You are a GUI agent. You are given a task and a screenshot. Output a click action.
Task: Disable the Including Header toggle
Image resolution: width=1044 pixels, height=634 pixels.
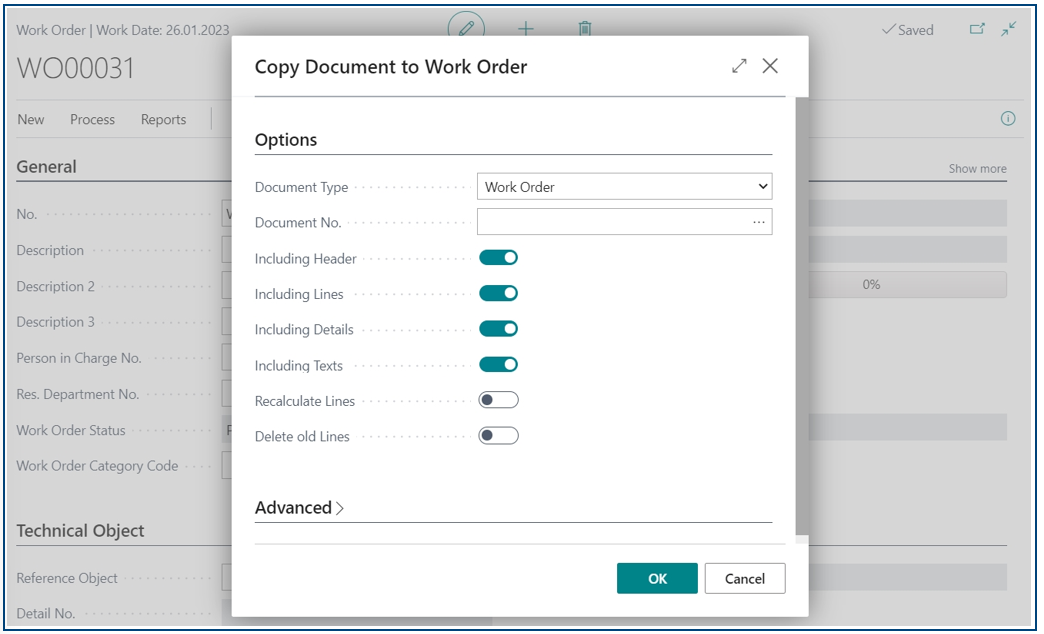pyautogui.click(x=498, y=258)
